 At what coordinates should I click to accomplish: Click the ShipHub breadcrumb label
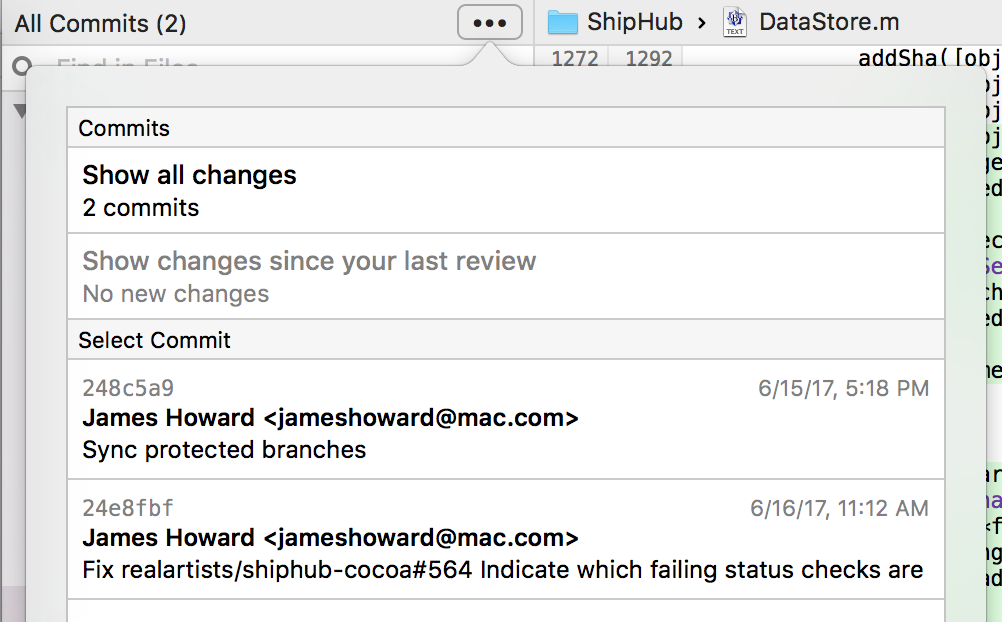coord(634,22)
